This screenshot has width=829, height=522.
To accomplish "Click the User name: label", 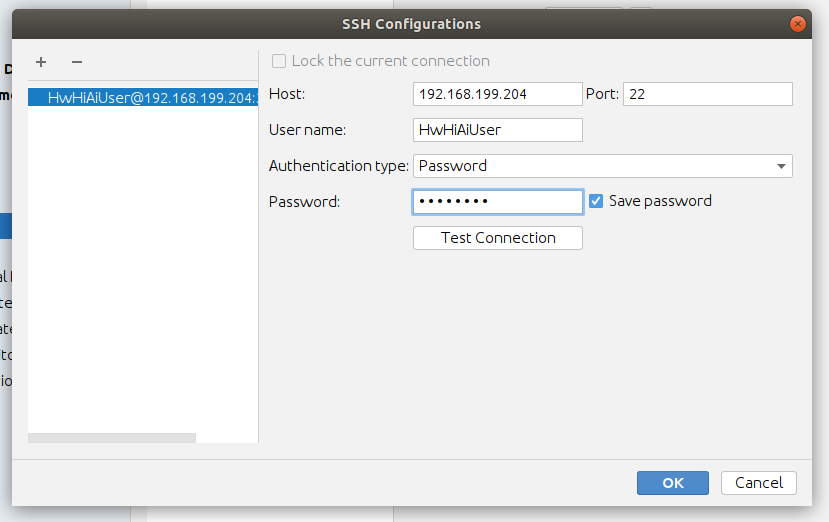I will (309, 130).
